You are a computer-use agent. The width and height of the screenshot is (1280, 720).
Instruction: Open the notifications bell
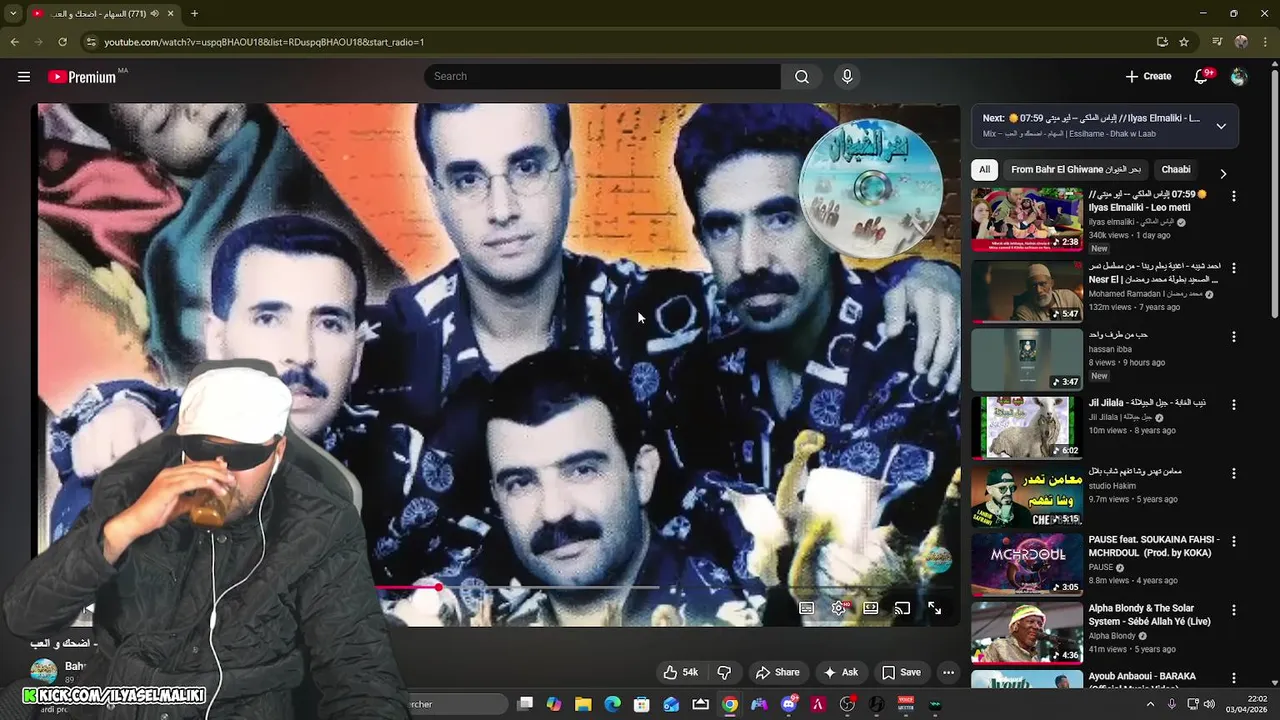click(x=1202, y=76)
